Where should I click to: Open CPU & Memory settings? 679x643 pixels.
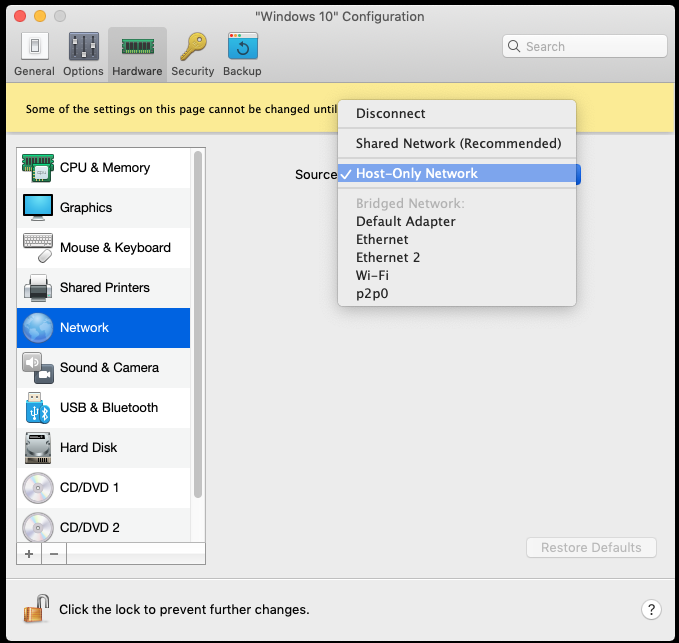(103, 168)
